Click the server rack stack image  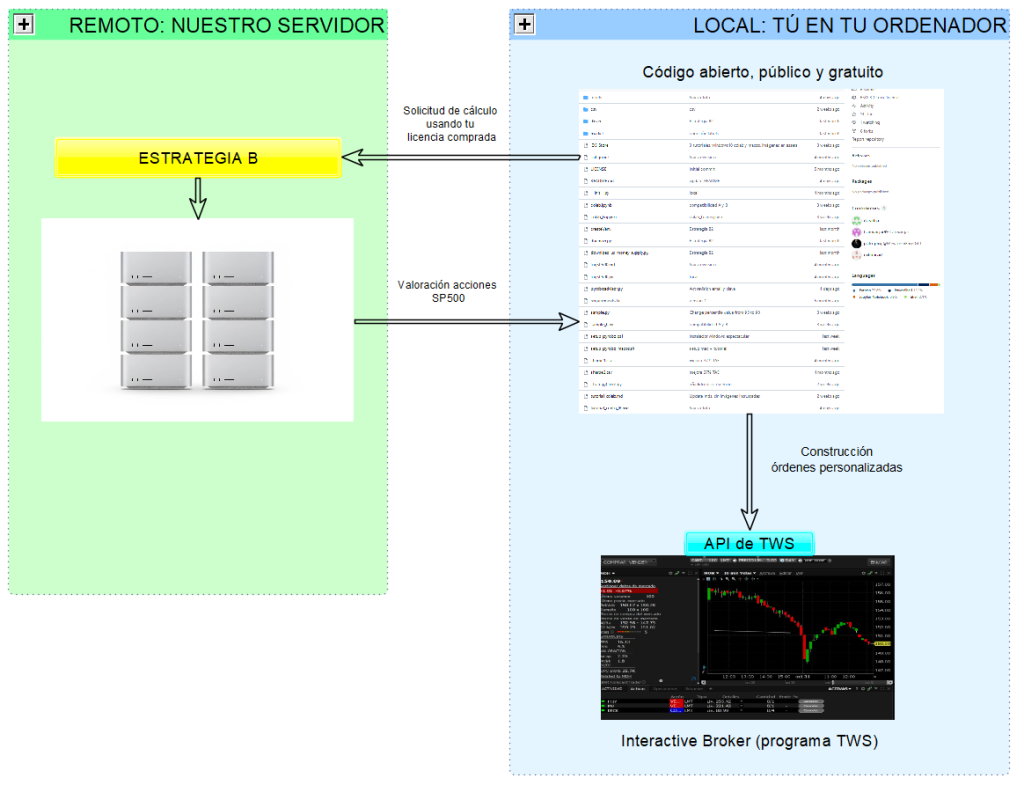[x=197, y=320]
